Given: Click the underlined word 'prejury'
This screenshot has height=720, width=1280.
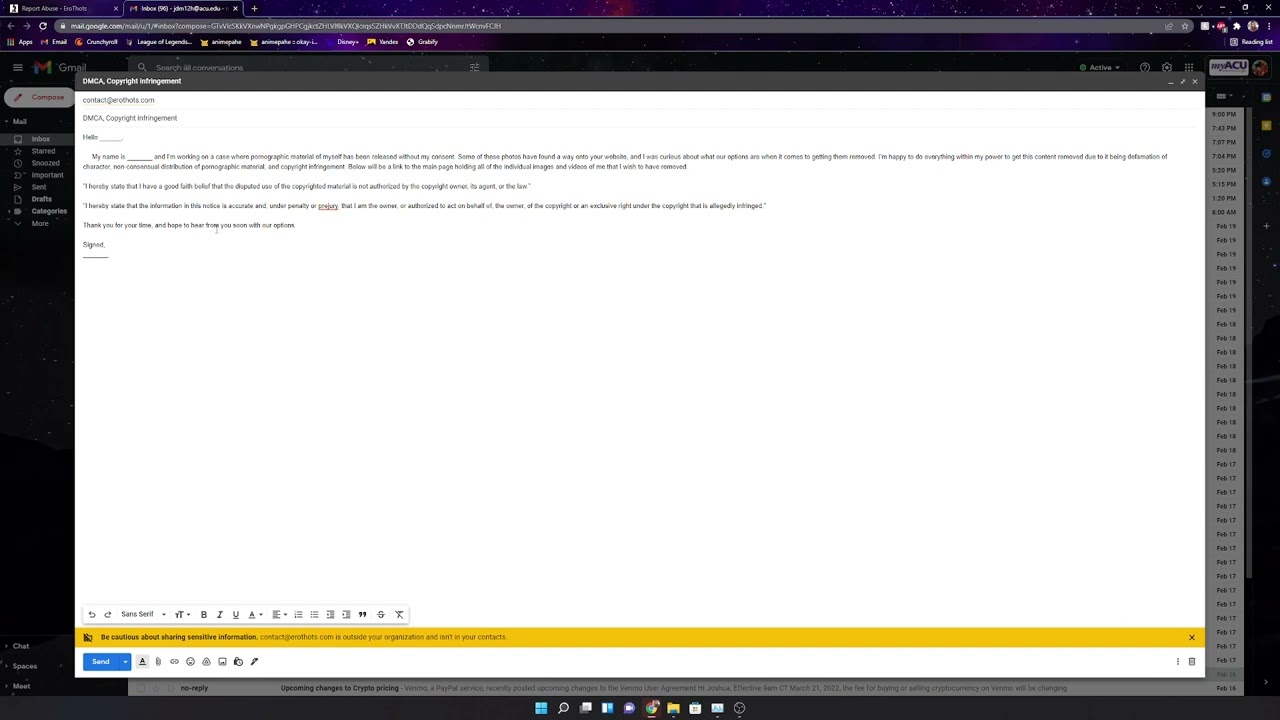Looking at the screenshot, I should (328, 206).
